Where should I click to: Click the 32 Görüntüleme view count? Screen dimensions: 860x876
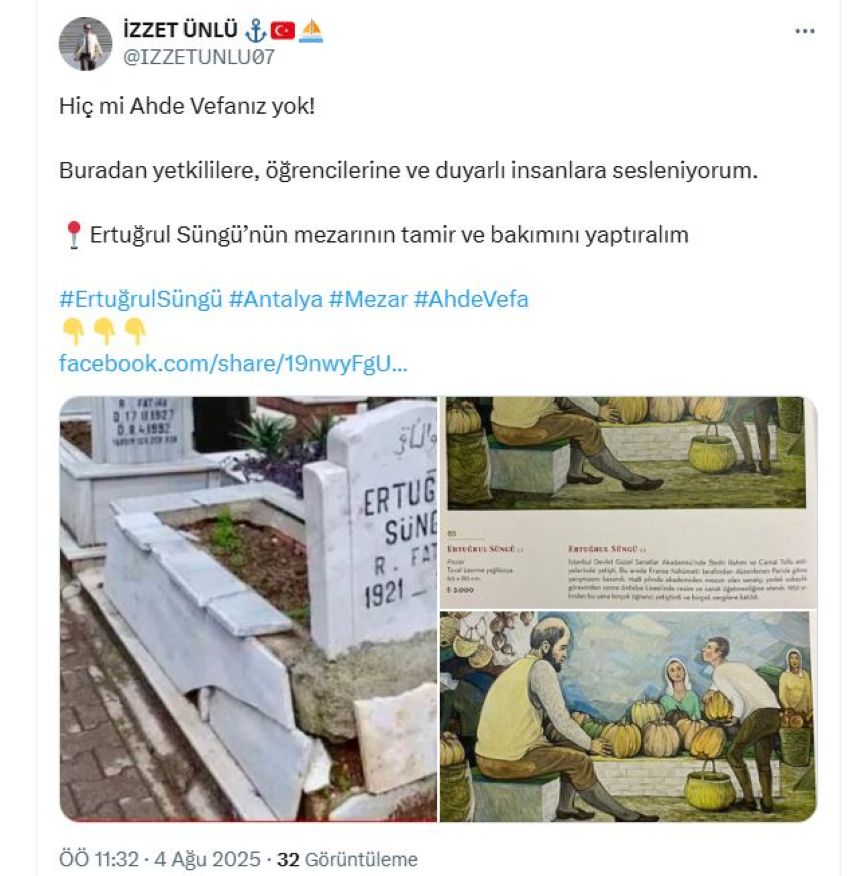[x=348, y=859]
